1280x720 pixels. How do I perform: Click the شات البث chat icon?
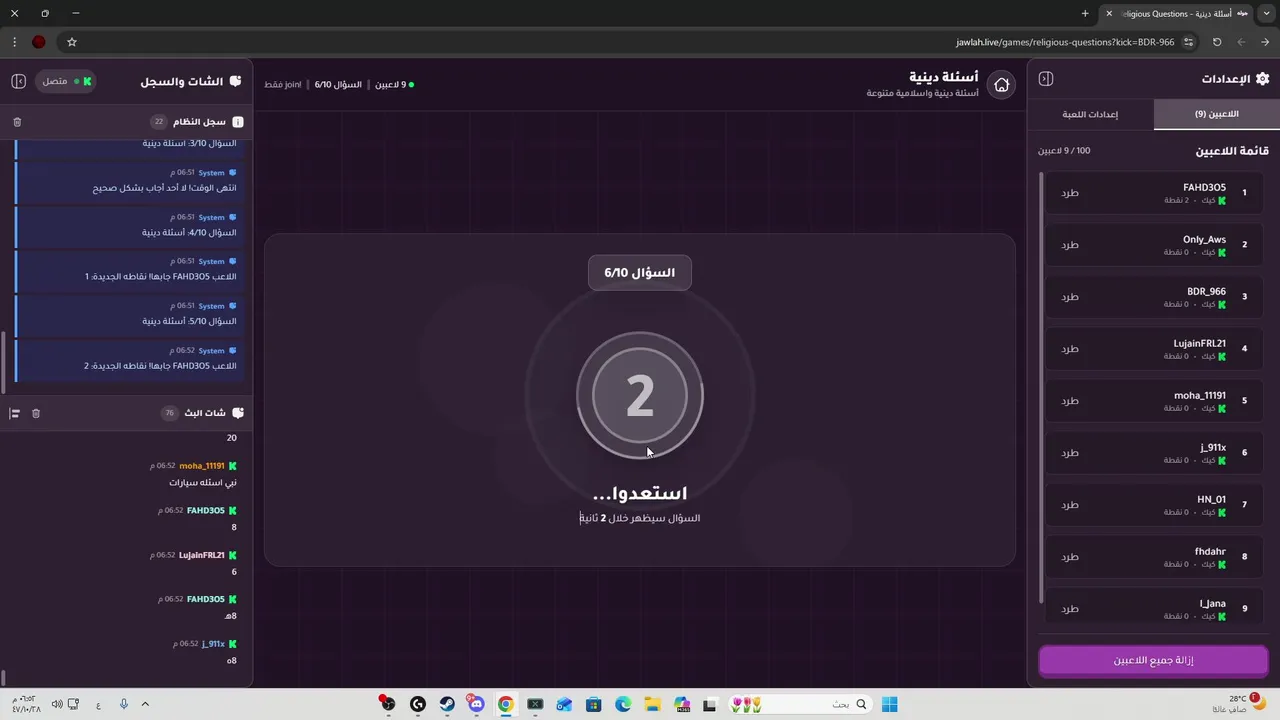238,413
